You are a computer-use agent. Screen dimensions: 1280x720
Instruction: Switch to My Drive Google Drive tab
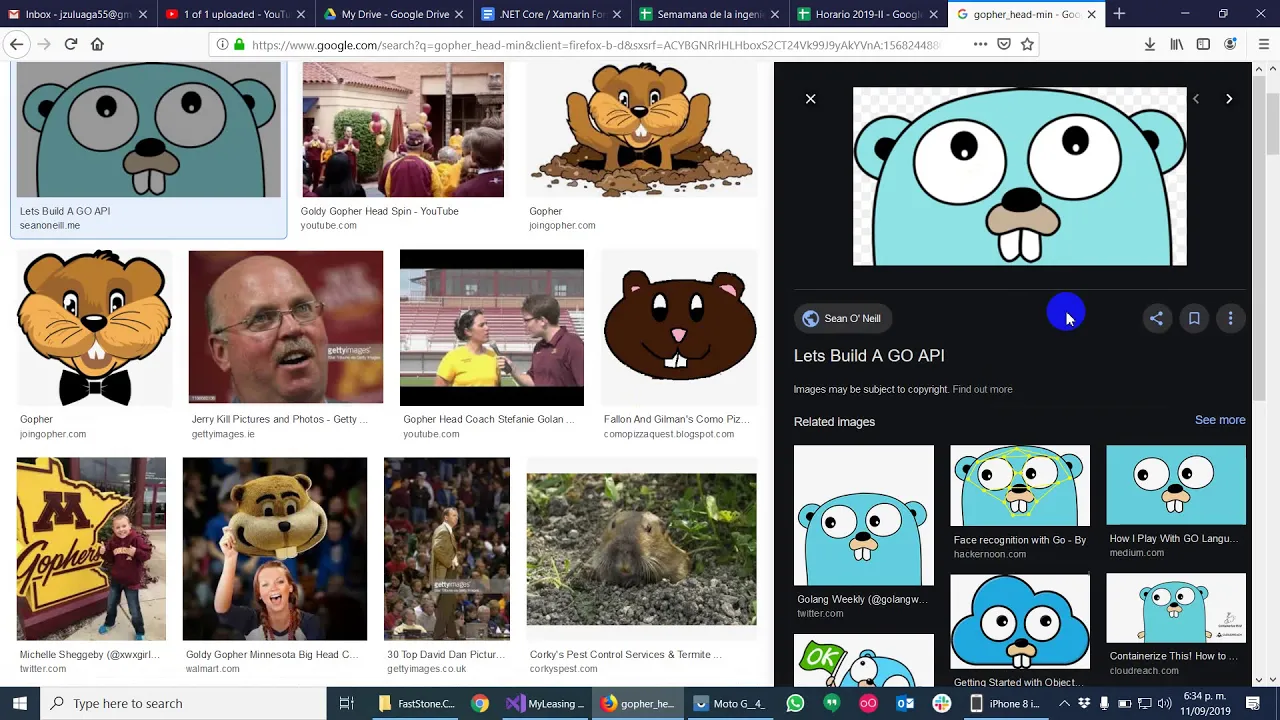[393, 14]
